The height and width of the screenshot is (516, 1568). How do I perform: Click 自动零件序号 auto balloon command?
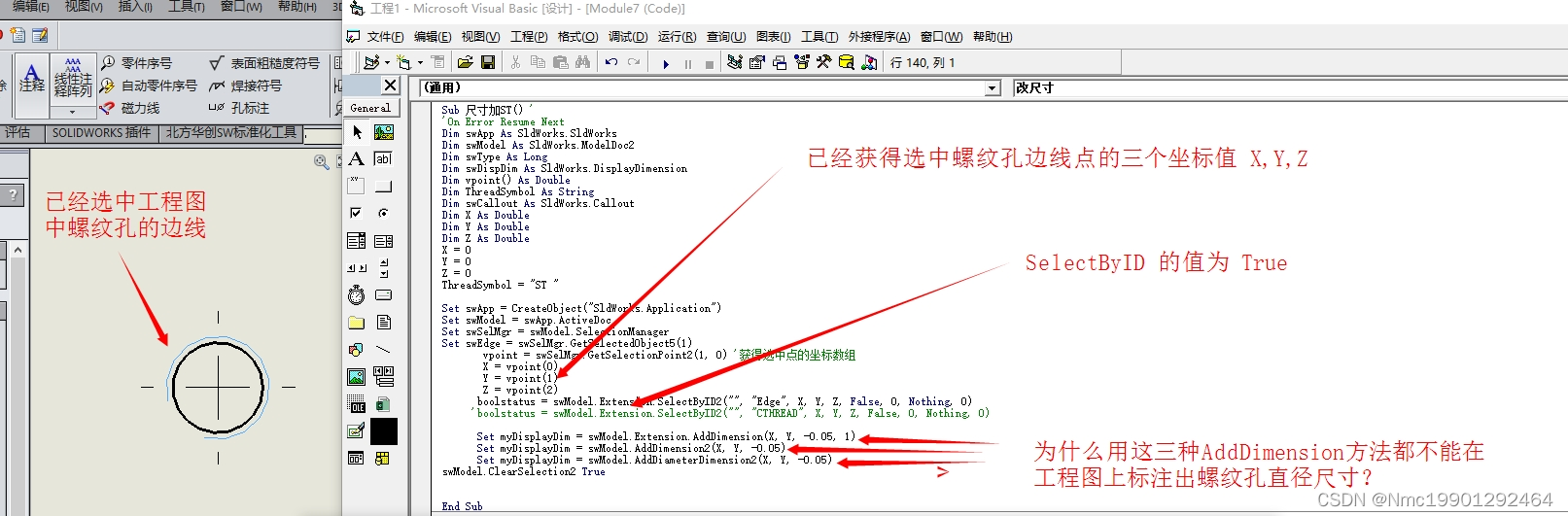(148, 86)
